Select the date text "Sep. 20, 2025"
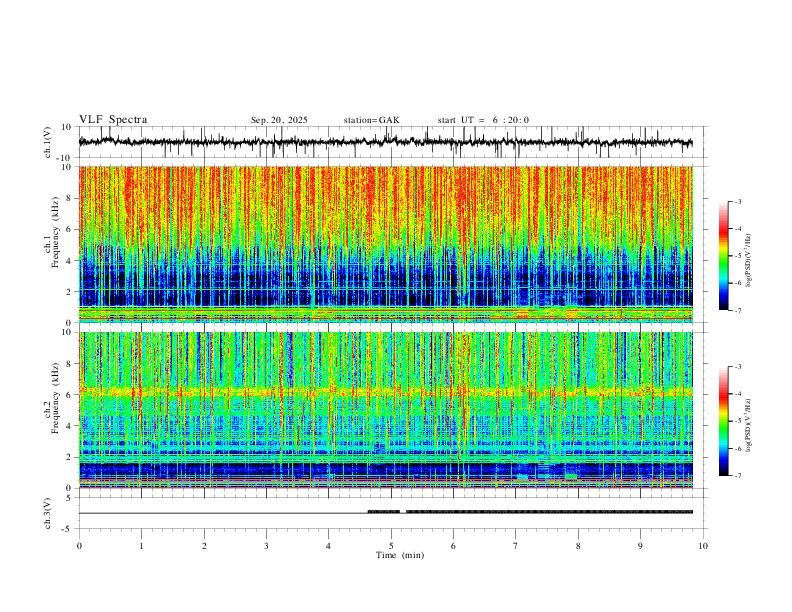Screen dimensions: 792x612 click(279, 120)
